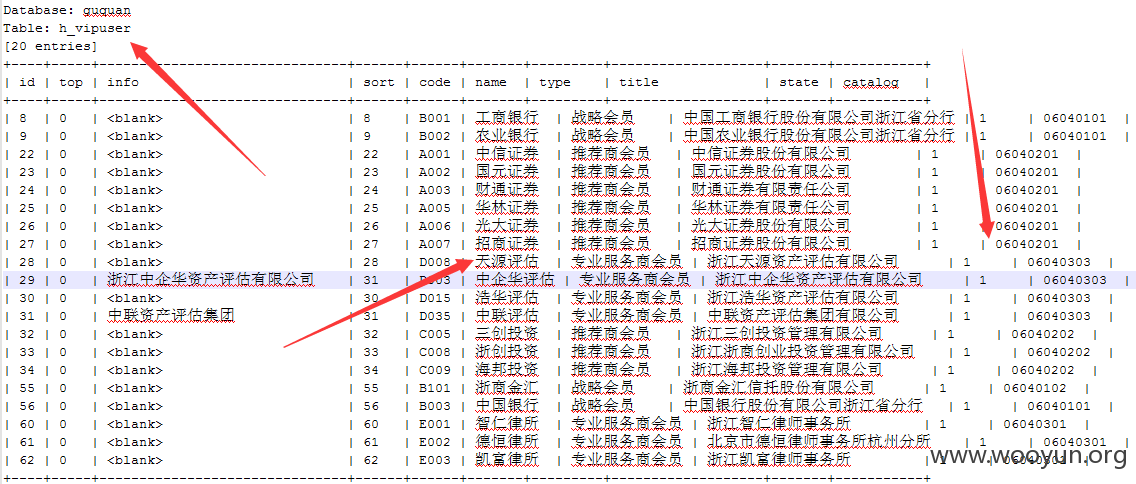Image resolution: width=1136 pixels, height=484 pixels.
Task: Click title '浙江天源资产评估有限公司'
Action: tap(803, 262)
